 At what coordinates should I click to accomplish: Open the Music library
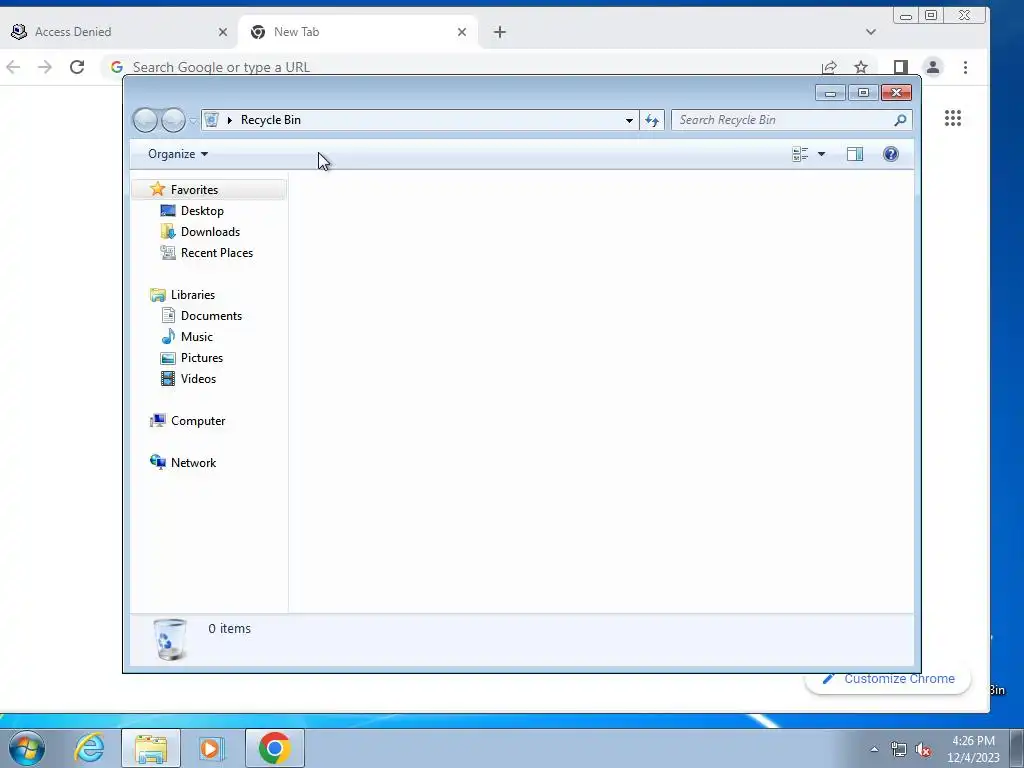(197, 337)
